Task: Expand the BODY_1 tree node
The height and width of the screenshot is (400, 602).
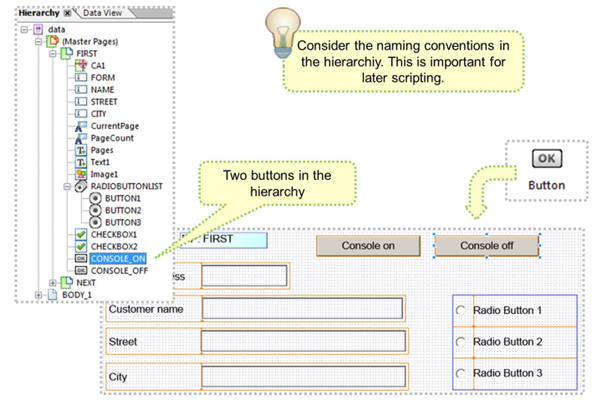Action: coord(40,295)
